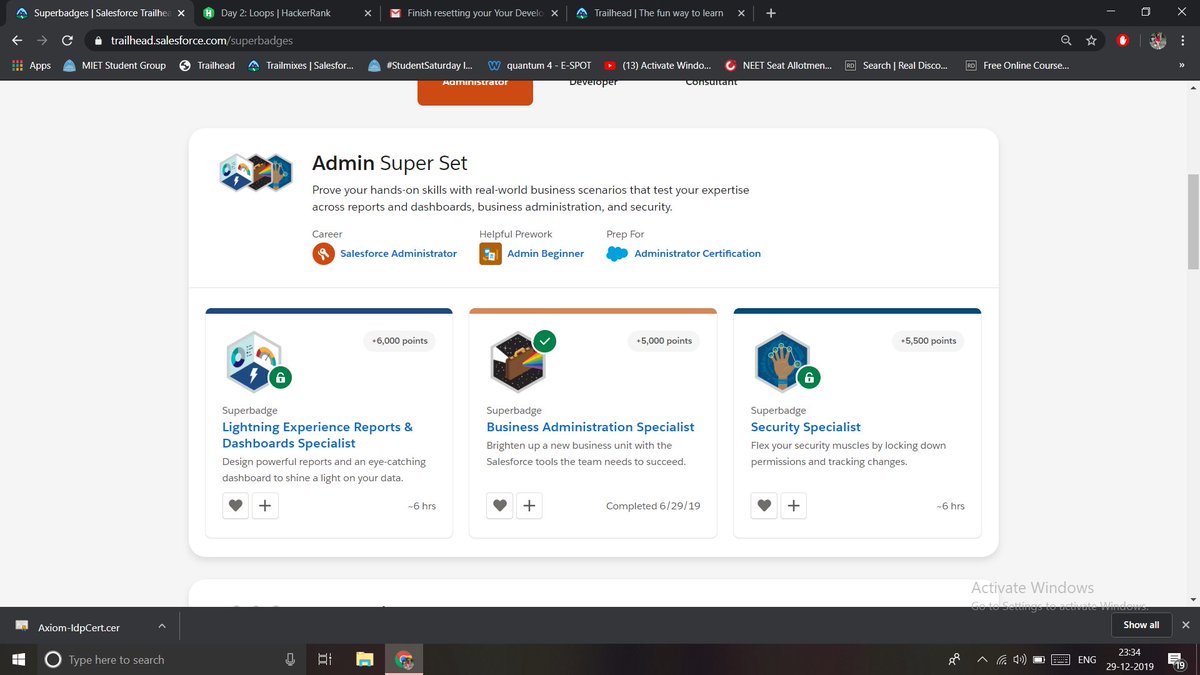Favorite the Business Administration Specialist superbadge
The image size is (1200, 675).
tap(500, 506)
